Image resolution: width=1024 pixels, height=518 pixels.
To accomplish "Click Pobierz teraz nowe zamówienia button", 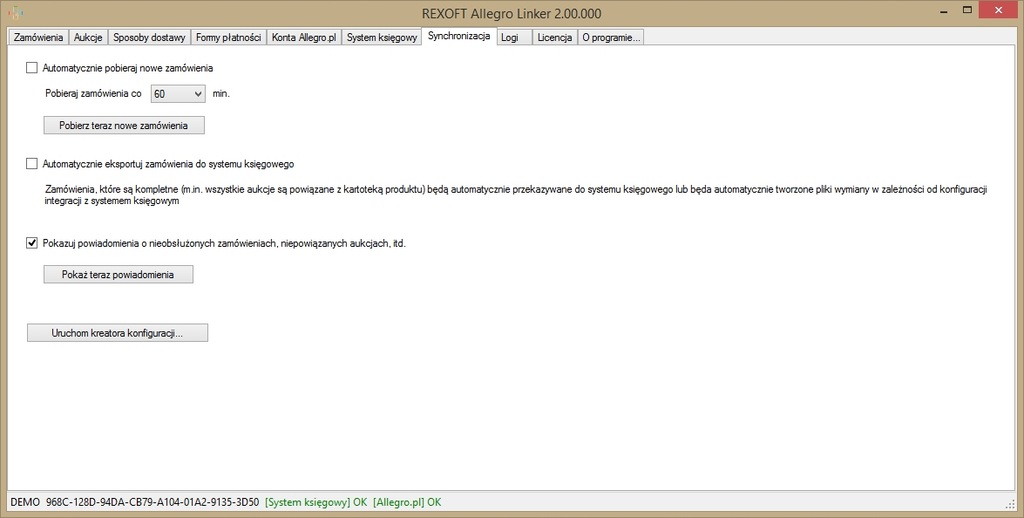I will (x=124, y=125).
